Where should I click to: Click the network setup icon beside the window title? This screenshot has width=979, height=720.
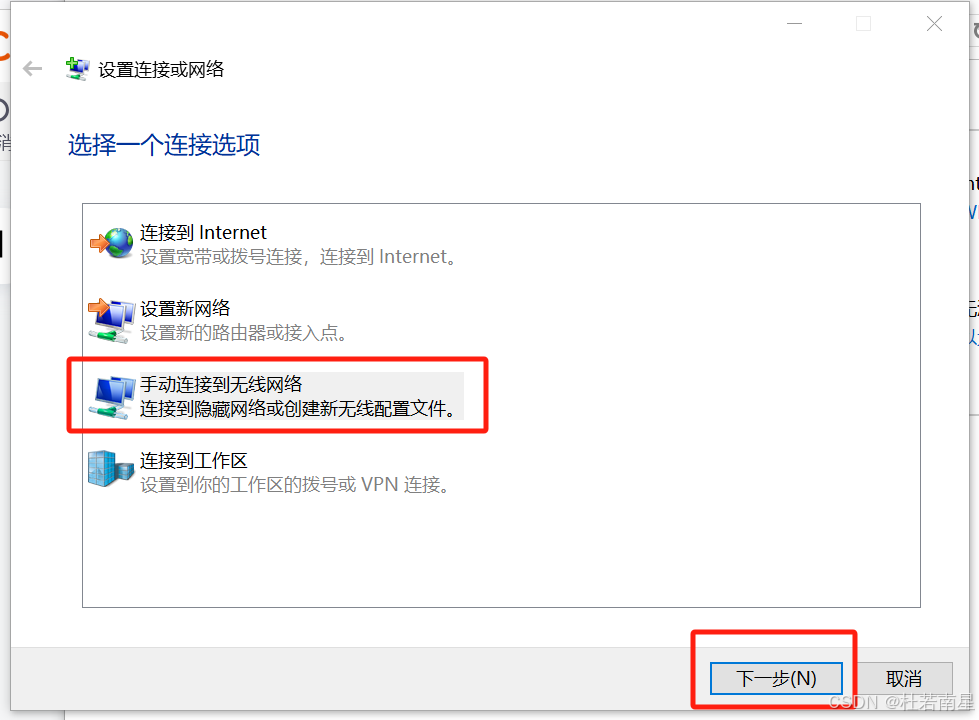pos(77,69)
